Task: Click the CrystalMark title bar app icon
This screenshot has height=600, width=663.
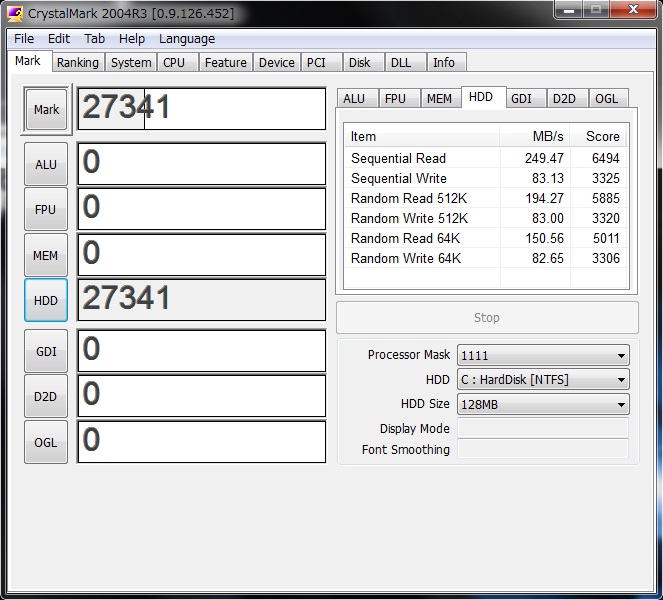Action: tap(15, 12)
